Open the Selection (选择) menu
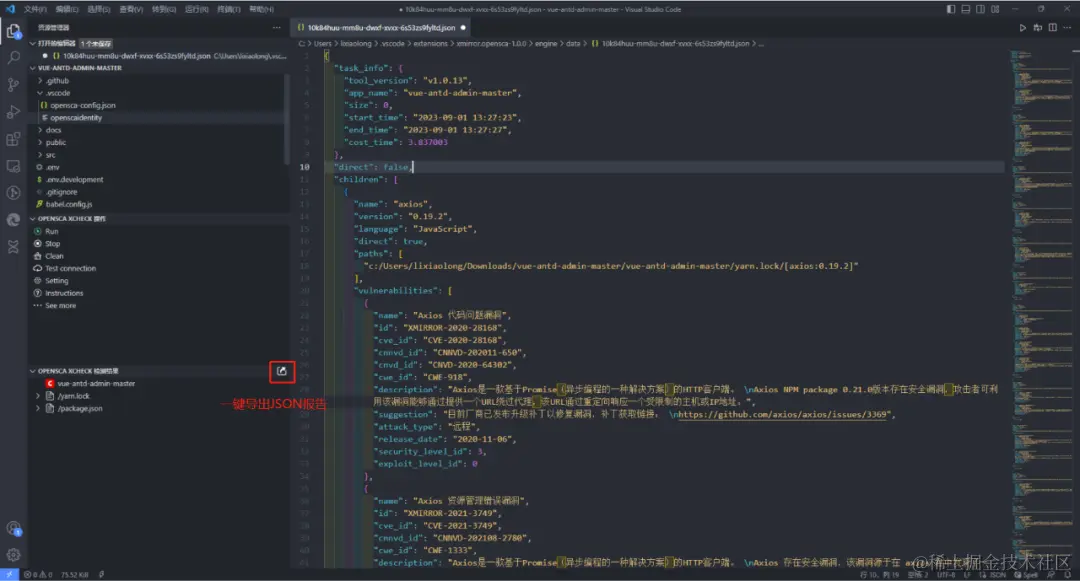Viewport: 1080px width, 581px height. (98, 9)
